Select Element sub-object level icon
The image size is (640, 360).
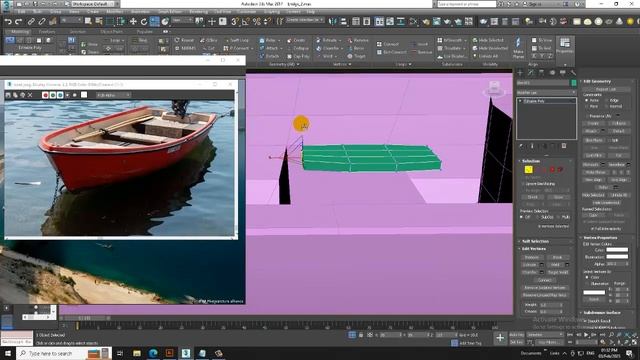tap(560, 169)
